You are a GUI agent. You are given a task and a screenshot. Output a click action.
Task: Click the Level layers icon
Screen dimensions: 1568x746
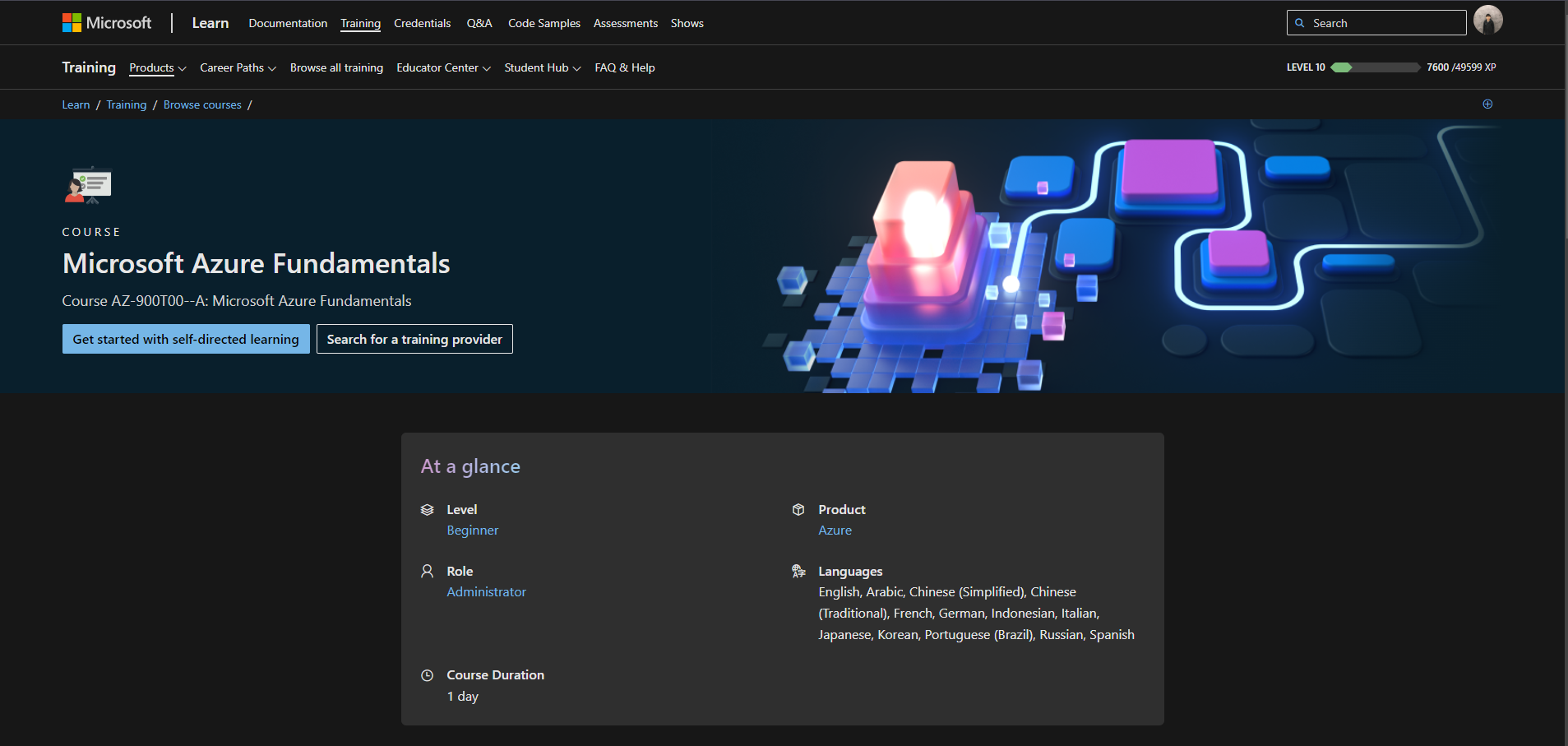tap(427, 510)
